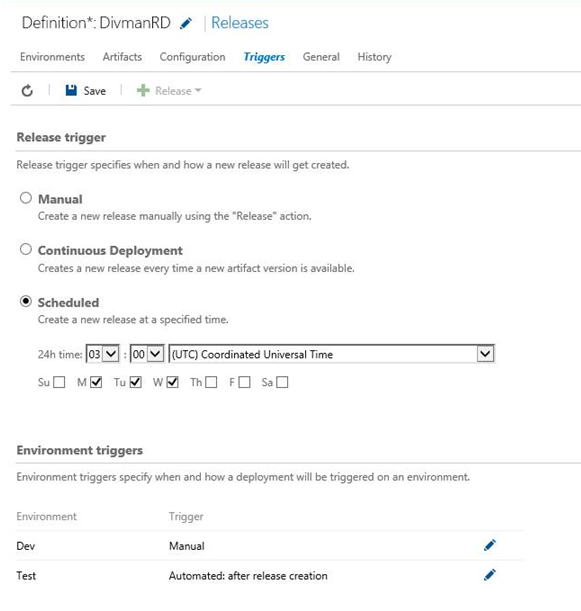The image size is (581, 611).
Task: Open the Releases link in header
Action: pyautogui.click(x=240, y=23)
